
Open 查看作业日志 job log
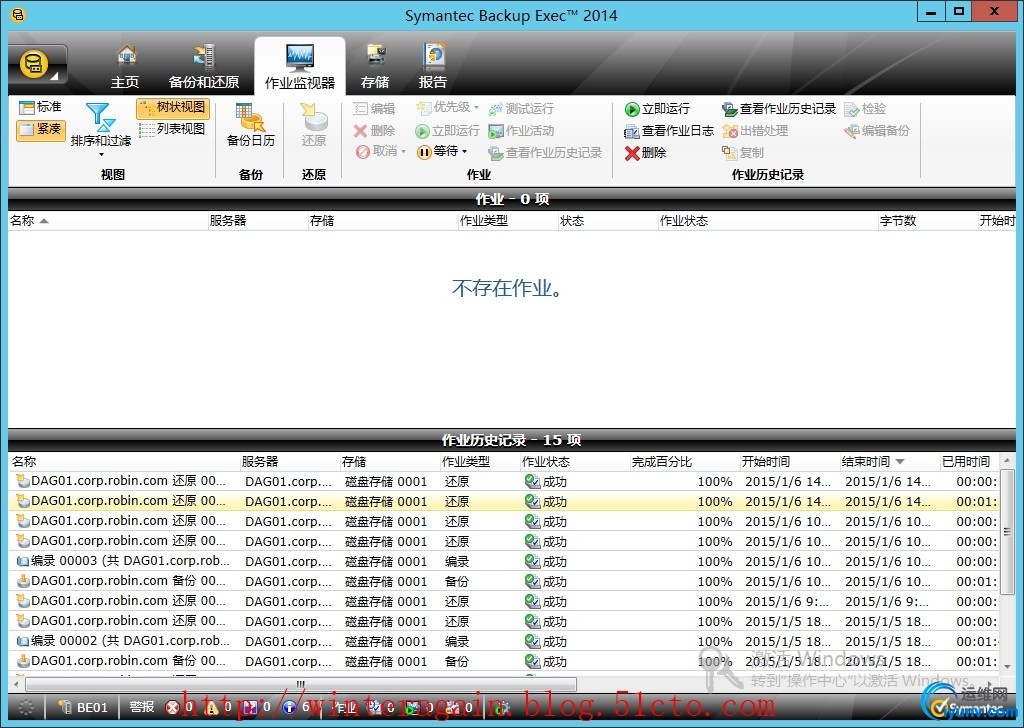tap(669, 131)
